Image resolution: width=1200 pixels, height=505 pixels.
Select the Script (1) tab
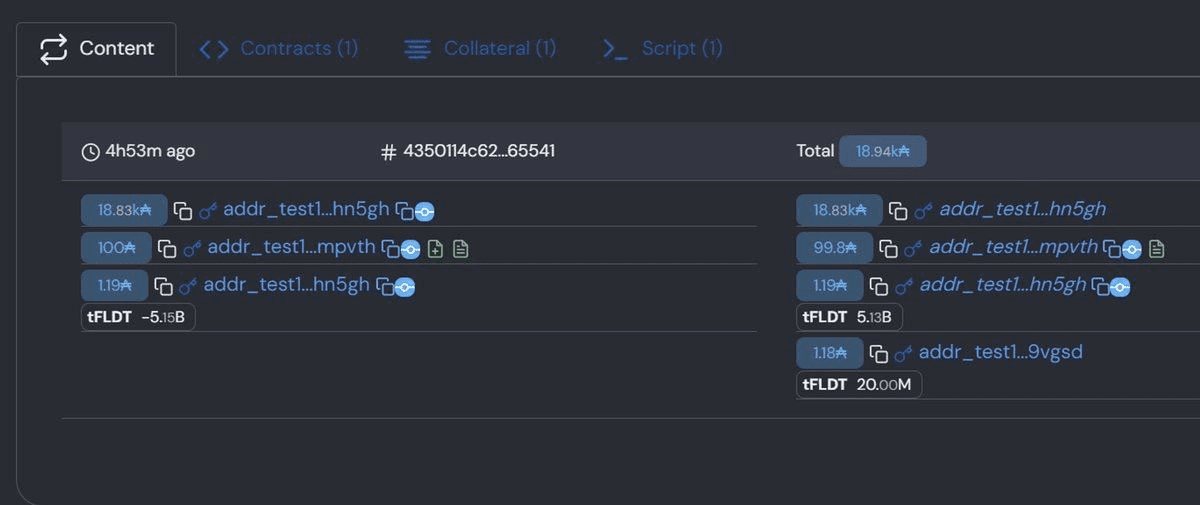coord(662,48)
